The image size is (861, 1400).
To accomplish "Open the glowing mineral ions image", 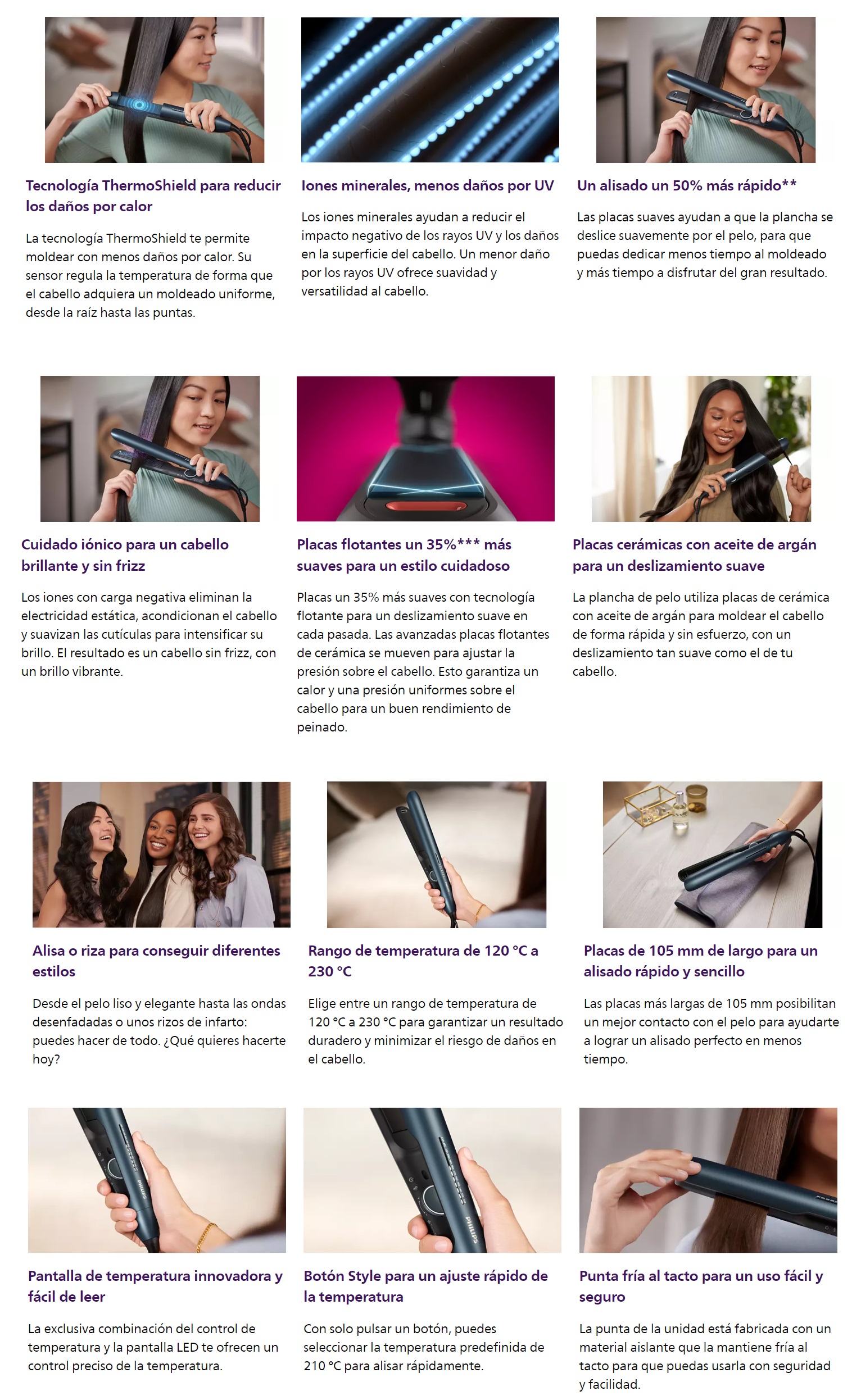I will (430, 90).
